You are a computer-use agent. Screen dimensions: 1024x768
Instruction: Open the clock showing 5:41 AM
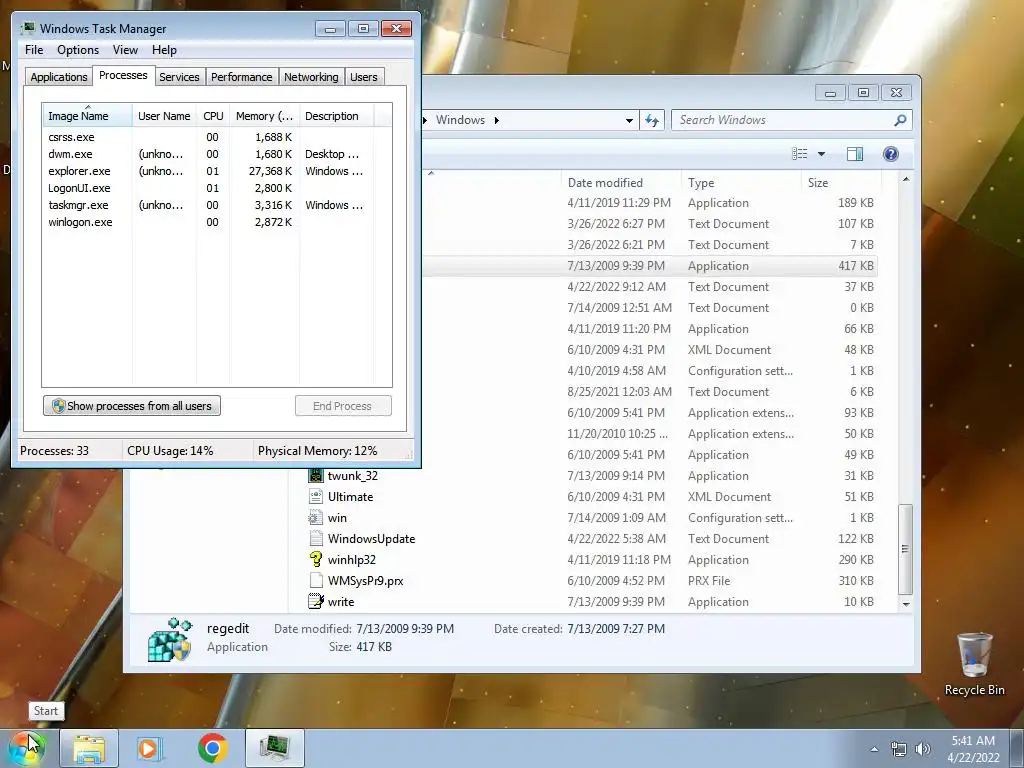(x=973, y=749)
